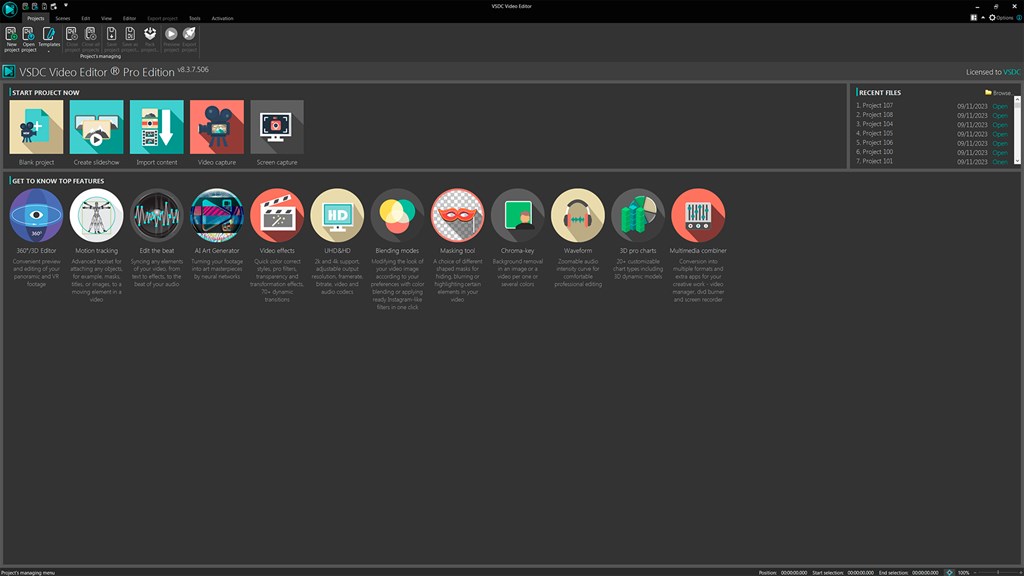Select the Project 106 recent file row
Screen dimensions: 1024x576
click(932, 143)
